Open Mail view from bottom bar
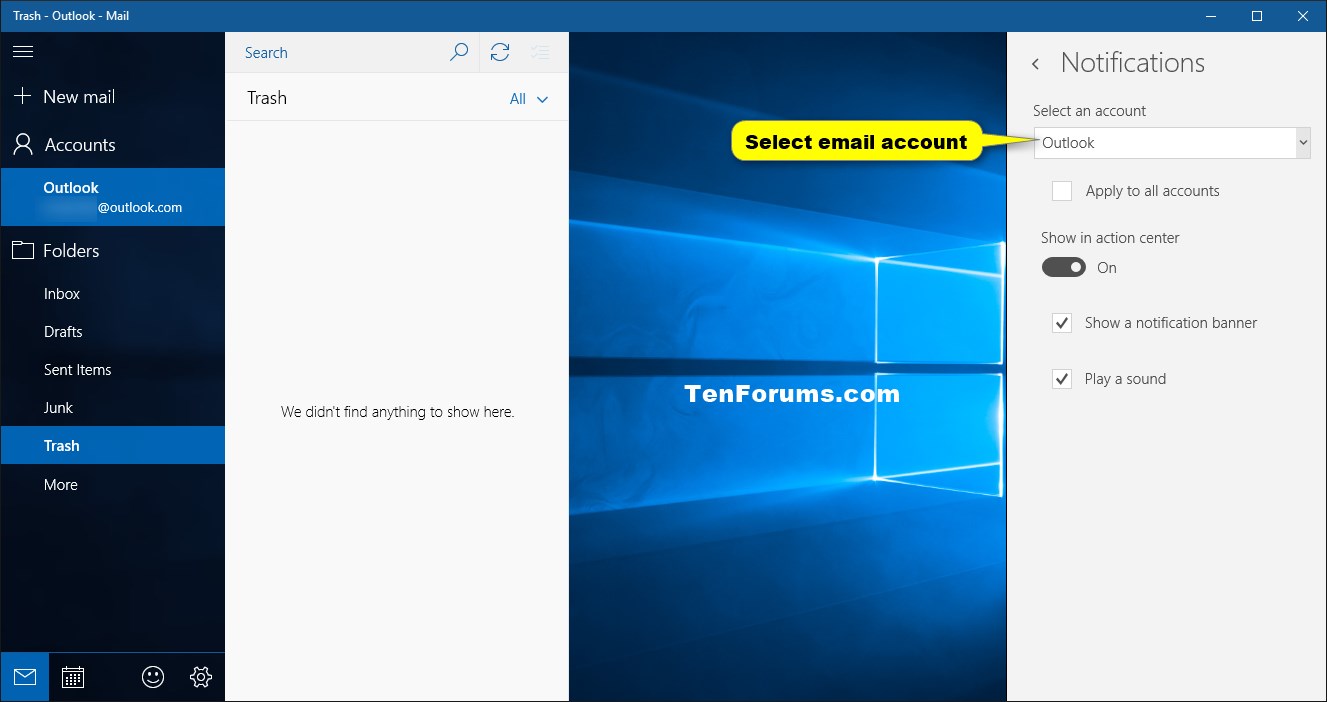Viewport: 1327px width, 702px height. (x=24, y=677)
